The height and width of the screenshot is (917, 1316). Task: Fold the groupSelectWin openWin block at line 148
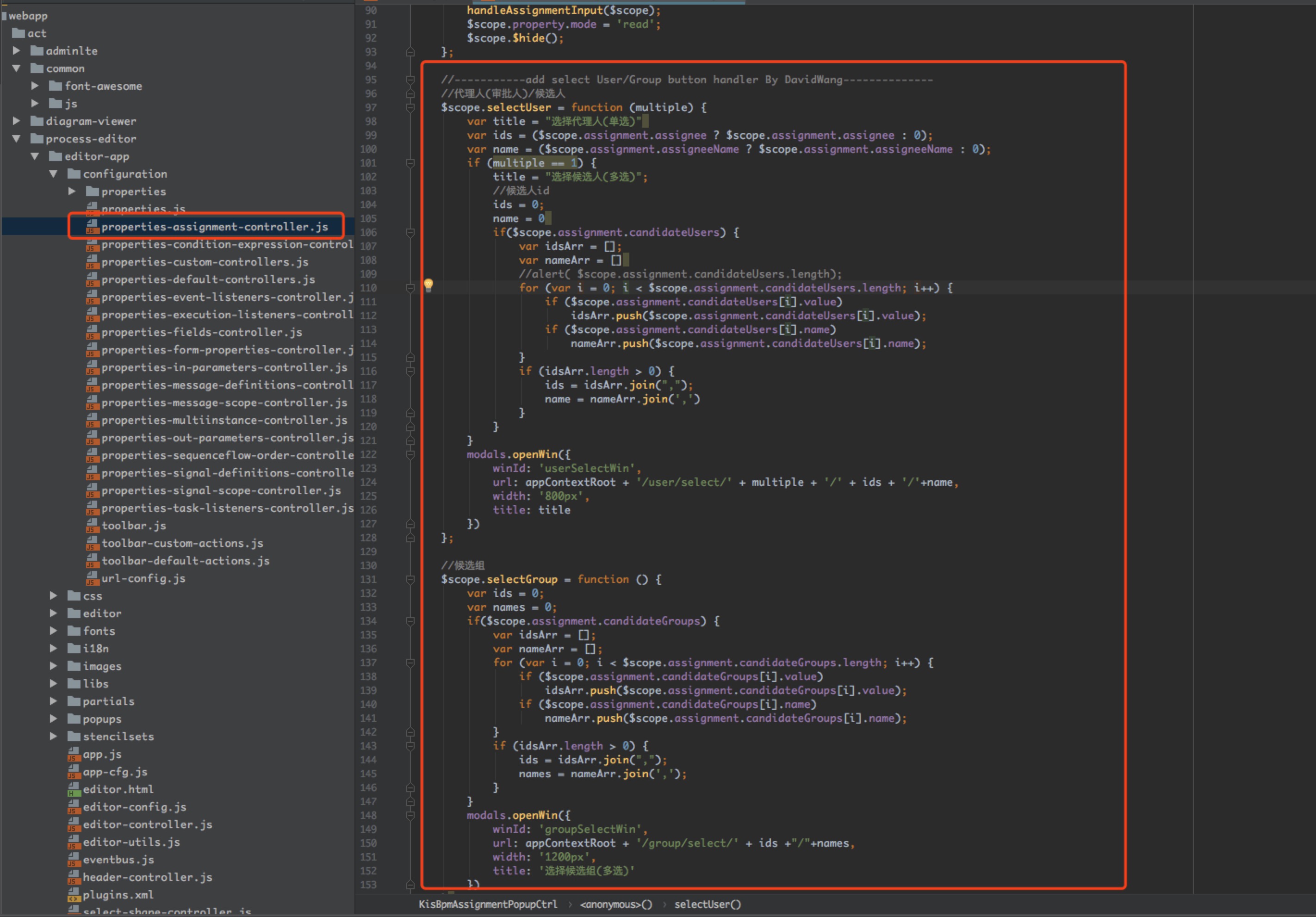410,815
